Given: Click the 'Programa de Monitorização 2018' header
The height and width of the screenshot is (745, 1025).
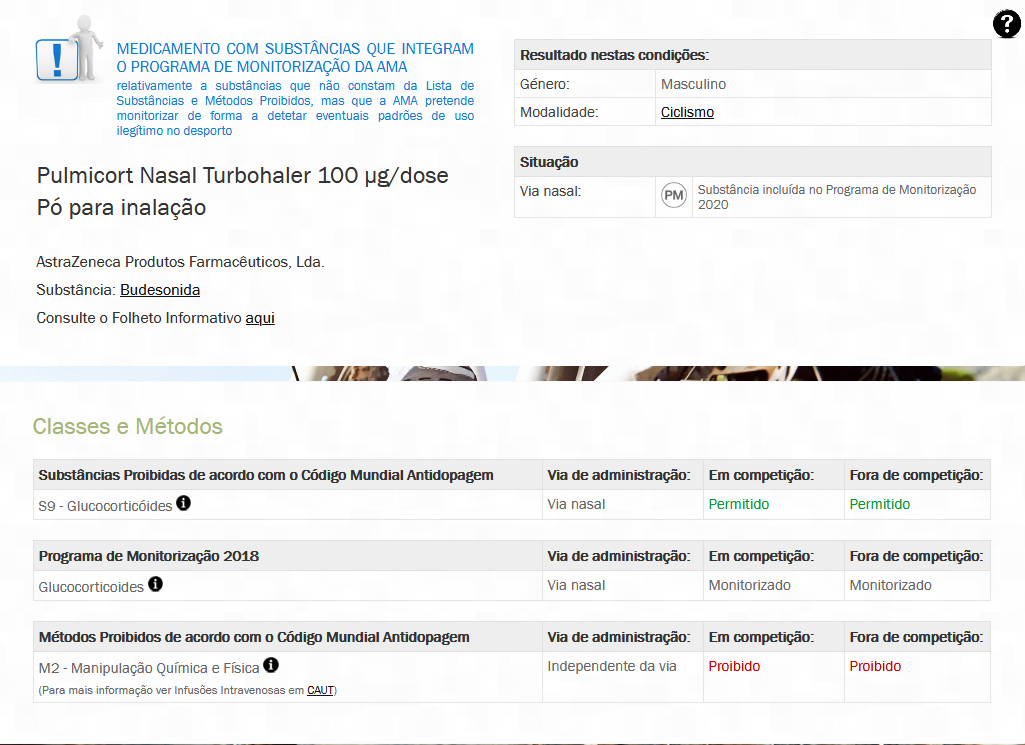Looking at the screenshot, I should (148, 556).
